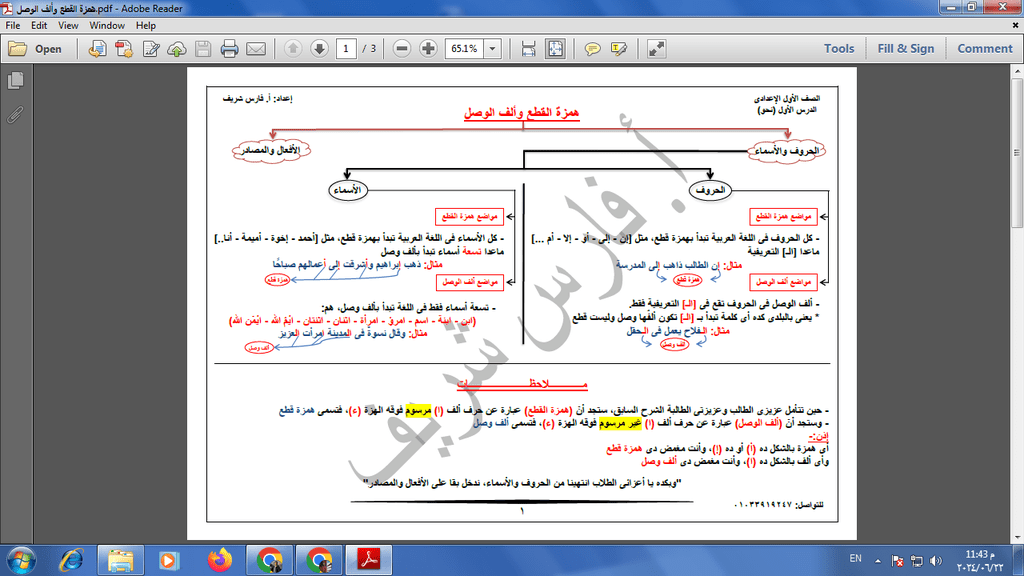Click the network tray icon

(x=917, y=561)
